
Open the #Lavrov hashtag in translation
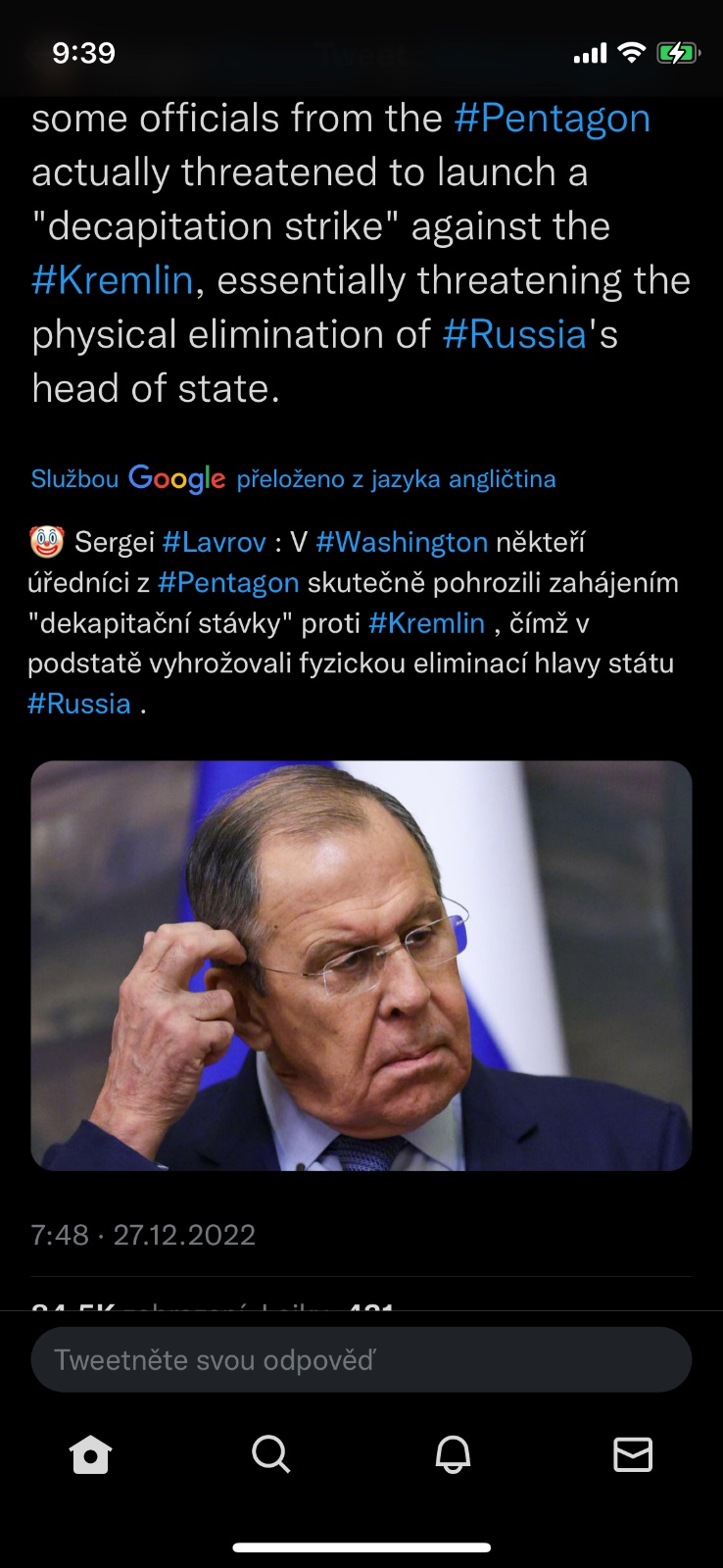215,542
